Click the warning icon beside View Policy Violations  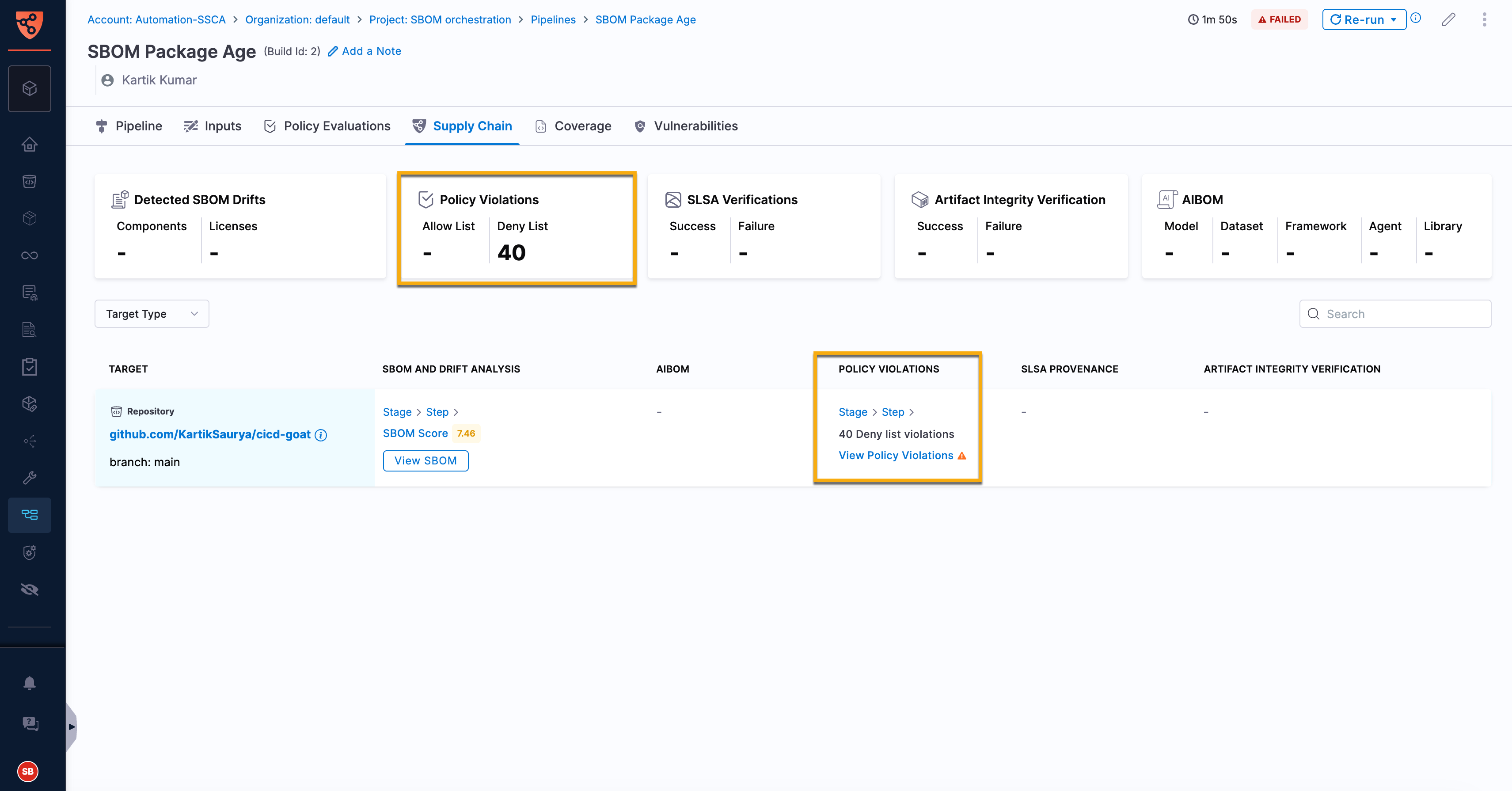pyautogui.click(x=962, y=456)
